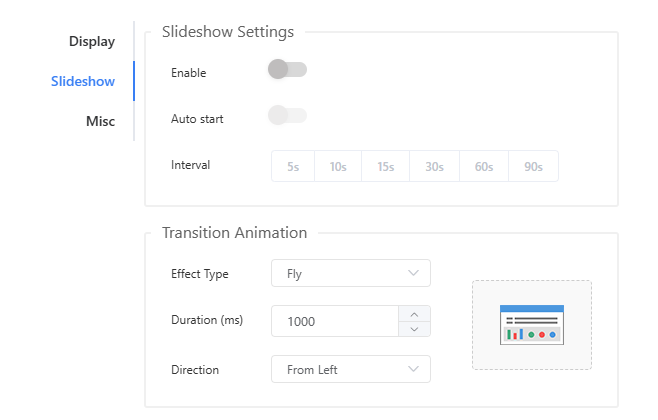Switch to the Slideshow tab
This screenshot has height=420, width=658.
[x=82, y=81]
